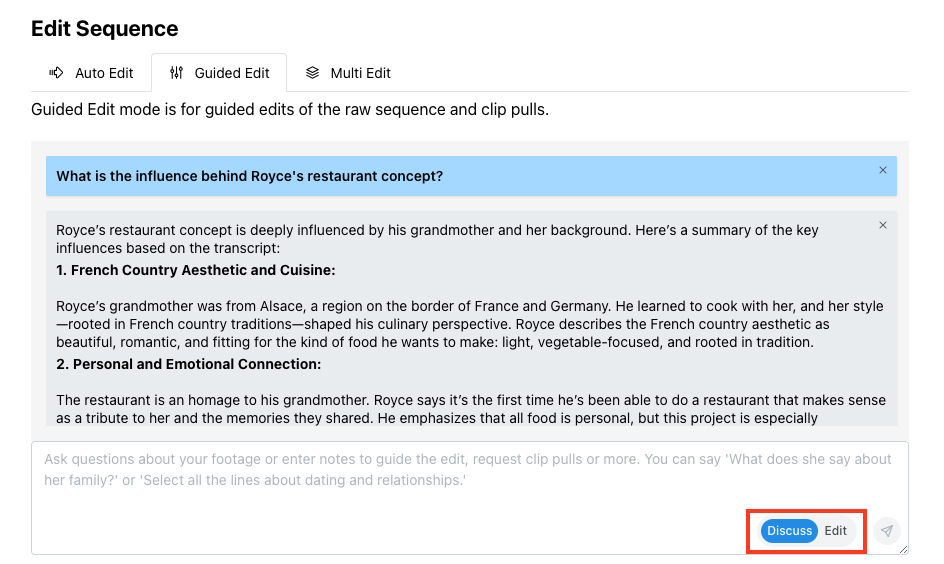Click the homage to grandmother paragraph
944x564 pixels.
click(471, 409)
